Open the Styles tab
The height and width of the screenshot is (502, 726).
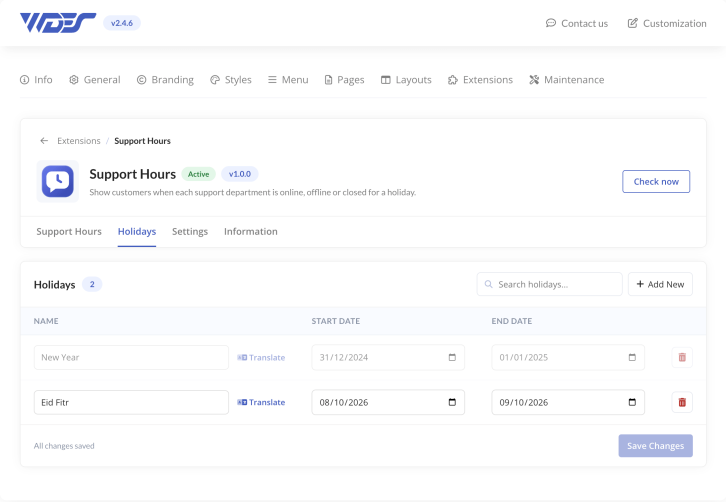(x=231, y=80)
